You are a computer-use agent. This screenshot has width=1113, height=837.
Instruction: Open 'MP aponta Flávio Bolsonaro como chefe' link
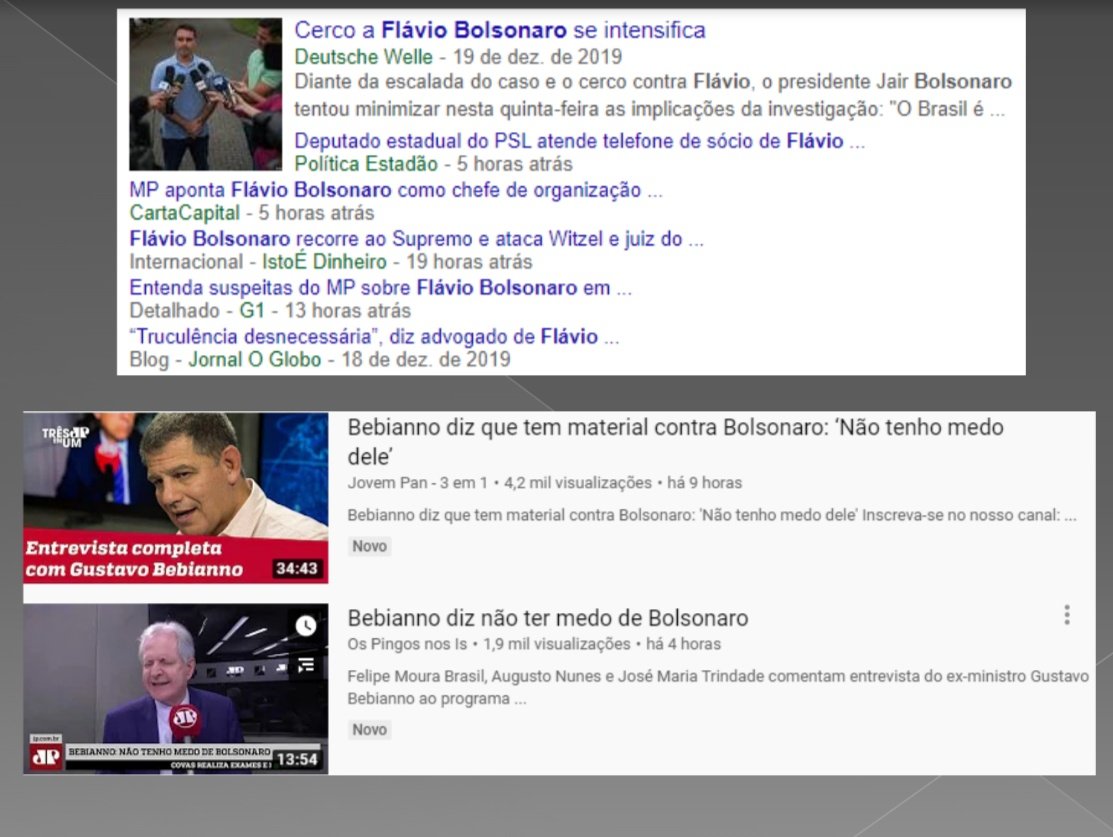pos(395,190)
